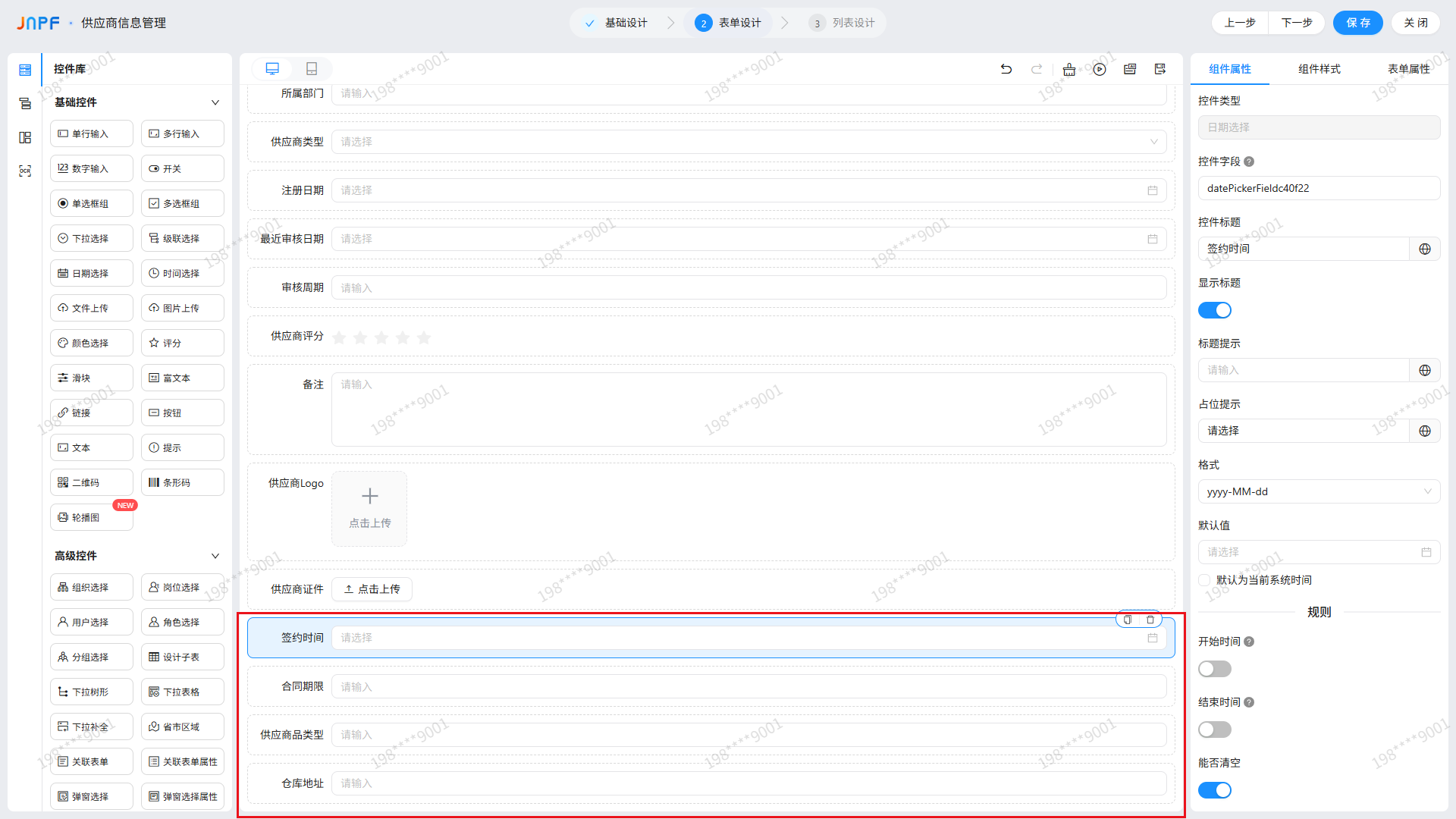The height and width of the screenshot is (819, 1456).
Task: Switch to desktop preview mode icon
Action: point(272,69)
